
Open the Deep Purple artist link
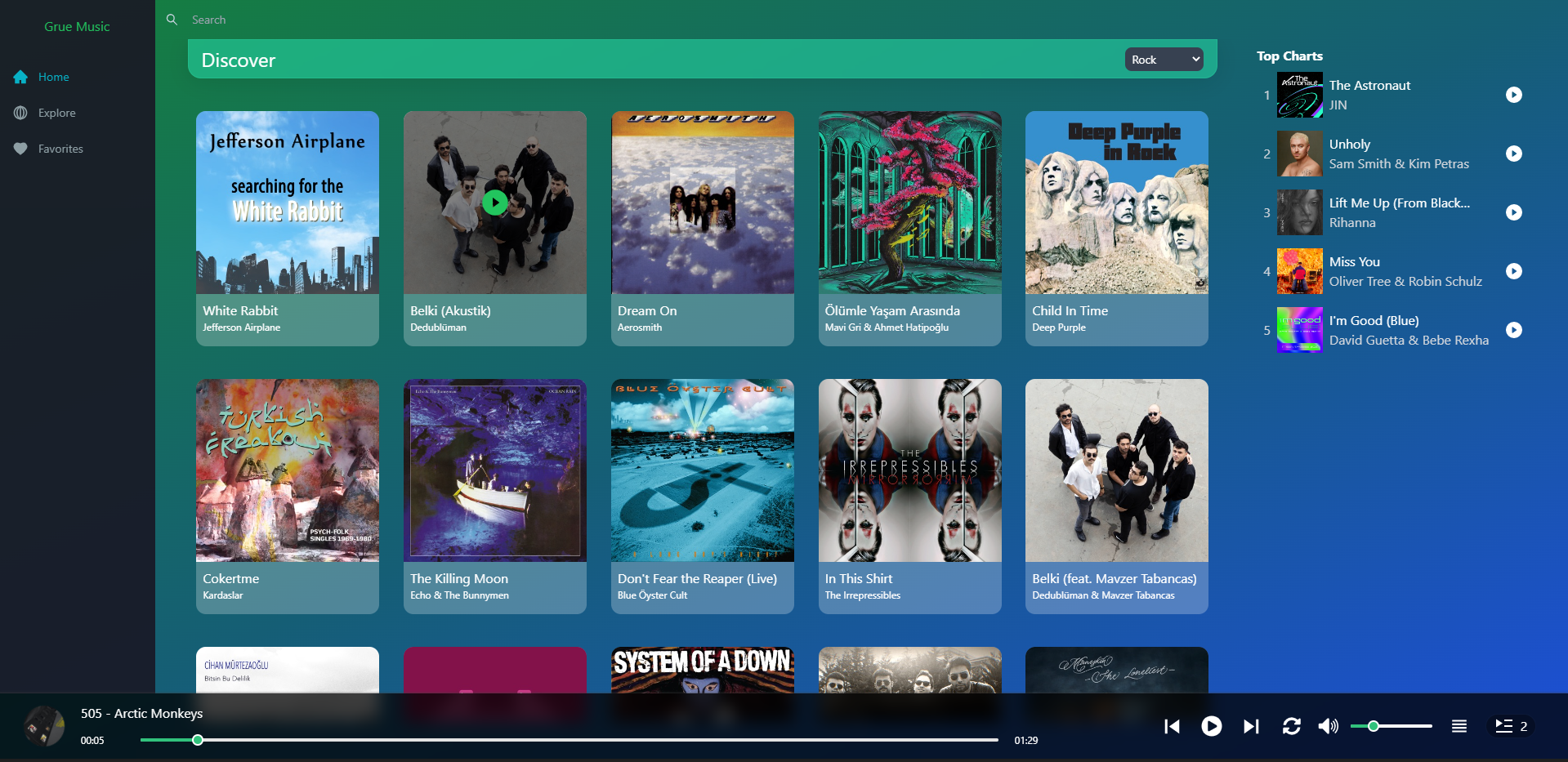pyautogui.click(x=1059, y=328)
